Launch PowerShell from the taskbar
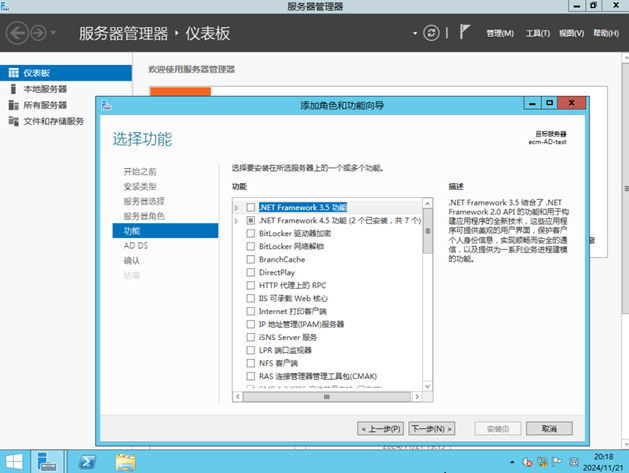Viewport: 629px width, 473px height. click(x=87, y=462)
